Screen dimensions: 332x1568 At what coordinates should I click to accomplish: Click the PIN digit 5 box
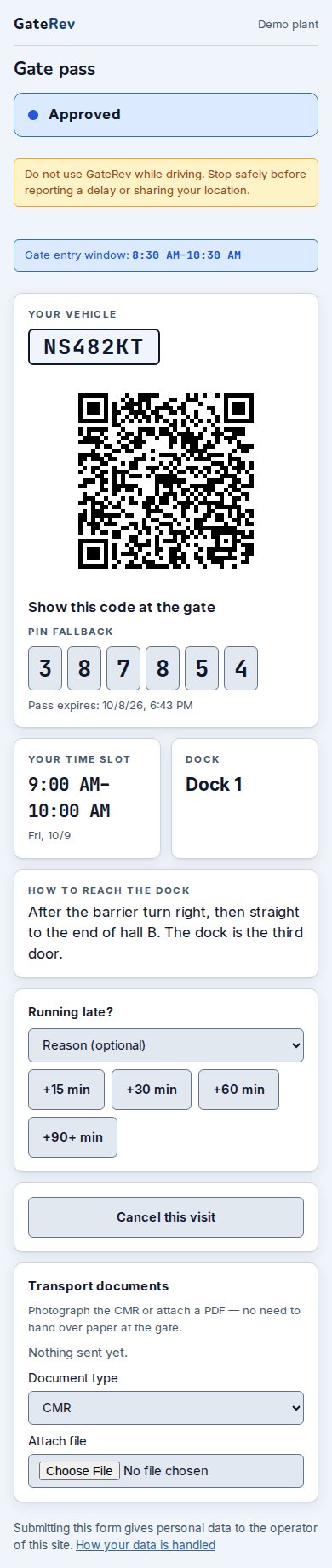pyautogui.click(x=202, y=668)
